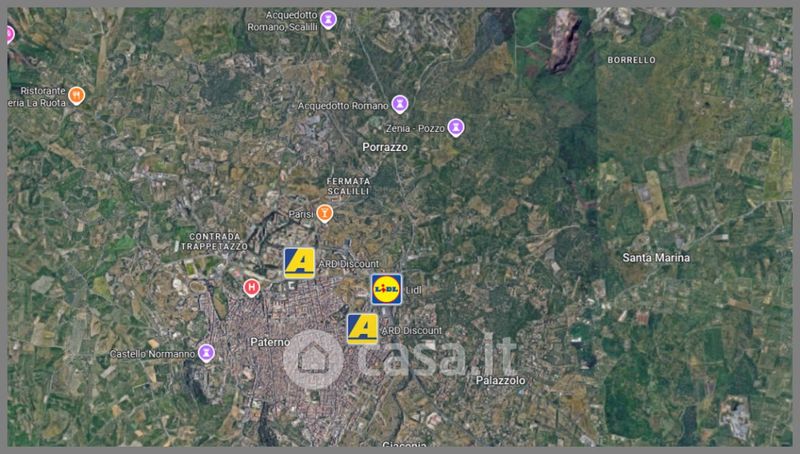Click the Acquedotto Romano purple landmark pin
The height and width of the screenshot is (454, 800).
[400, 104]
